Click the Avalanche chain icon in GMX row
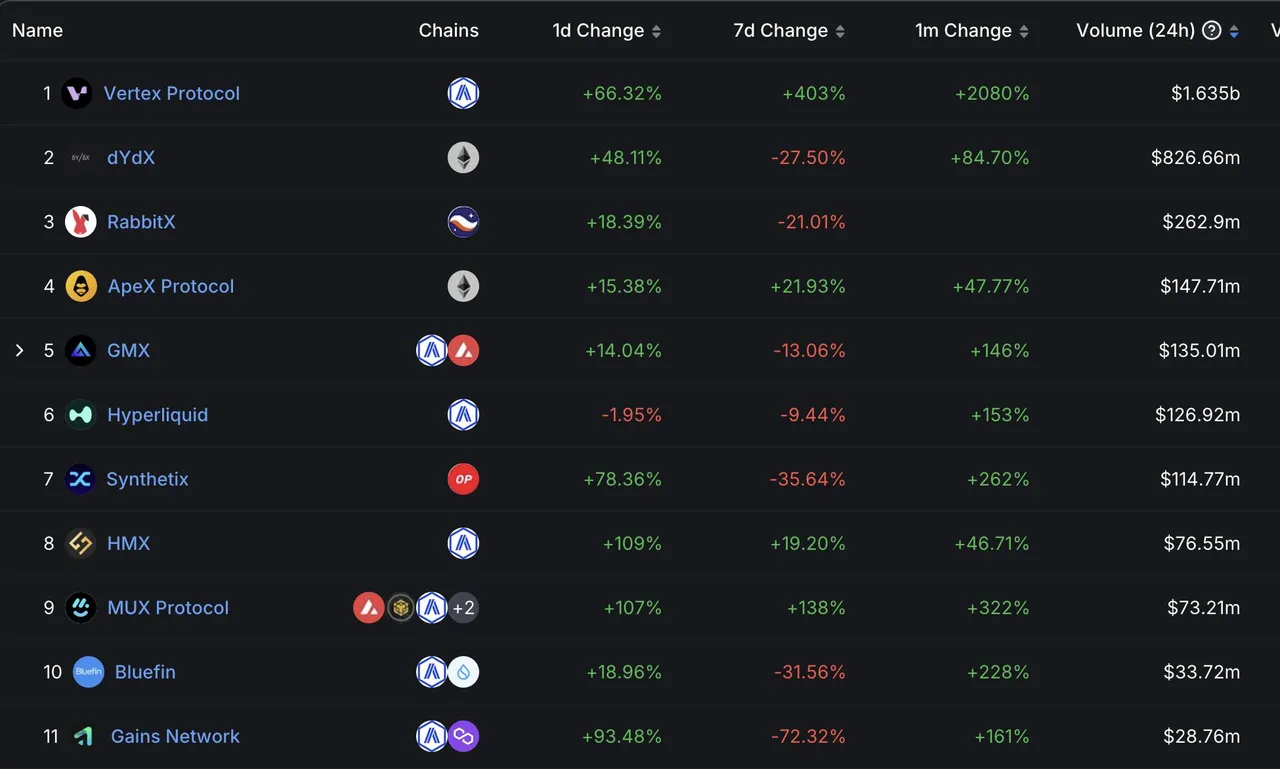Image resolution: width=1280 pixels, height=769 pixels. [x=463, y=351]
